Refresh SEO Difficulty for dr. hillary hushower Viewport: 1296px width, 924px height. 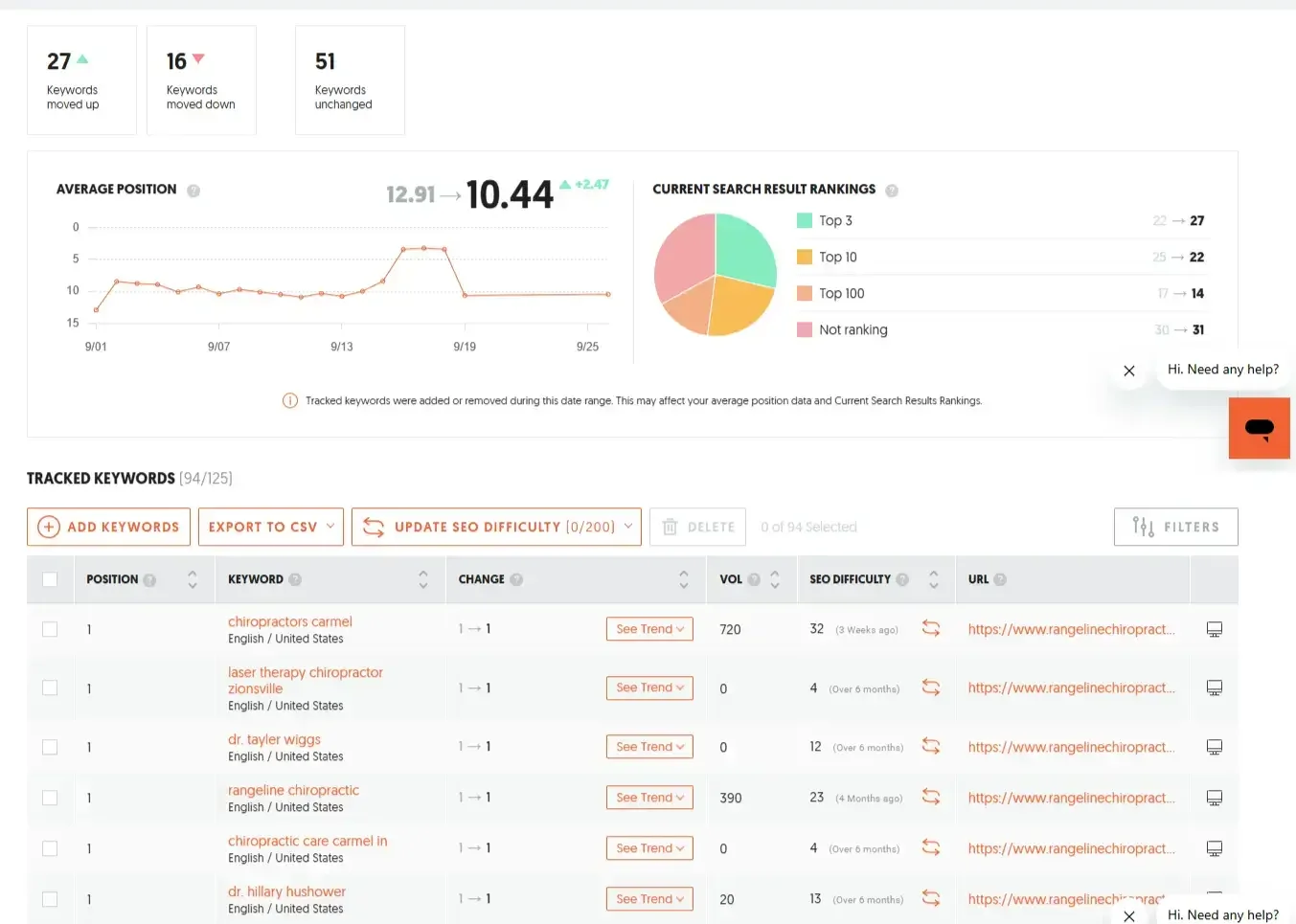[x=931, y=898]
